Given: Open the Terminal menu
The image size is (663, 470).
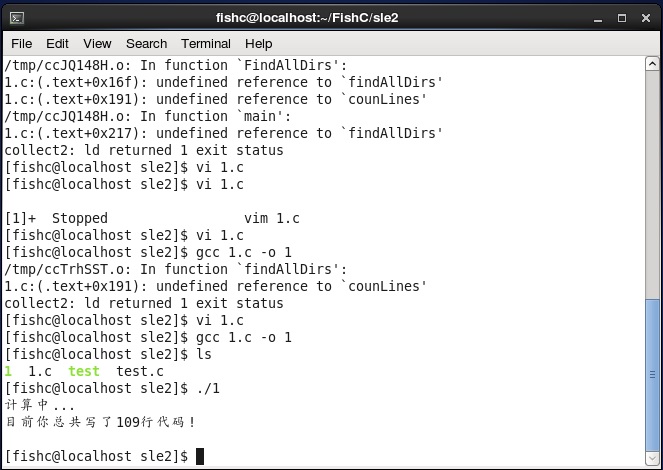Looking at the screenshot, I should (x=206, y=44).
